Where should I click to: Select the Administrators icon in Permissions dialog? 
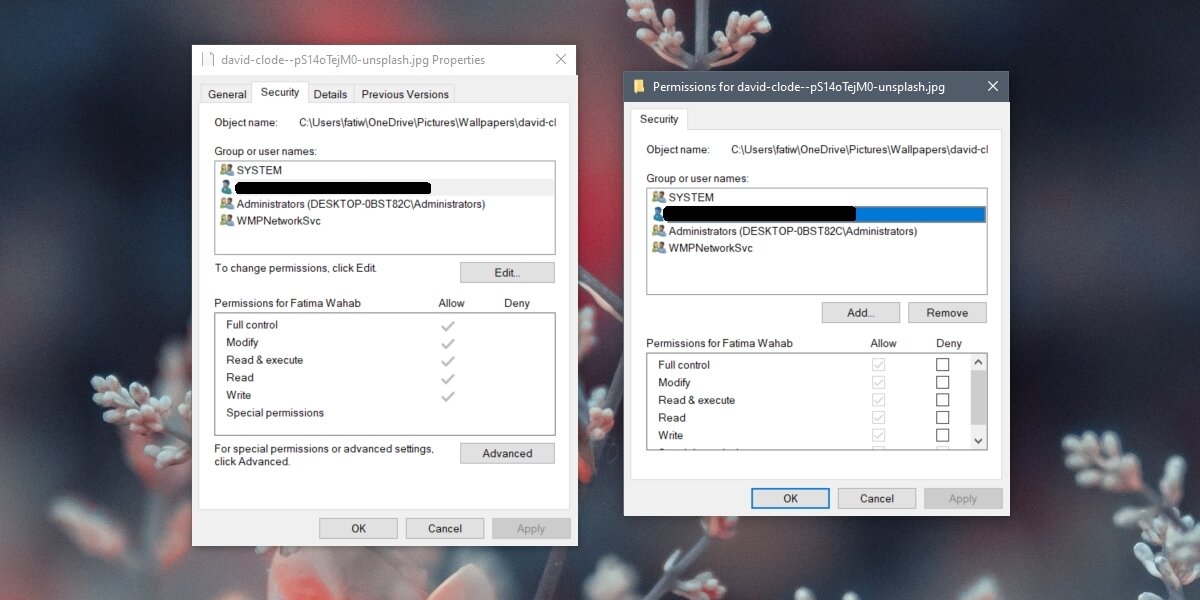coord(659,231)
